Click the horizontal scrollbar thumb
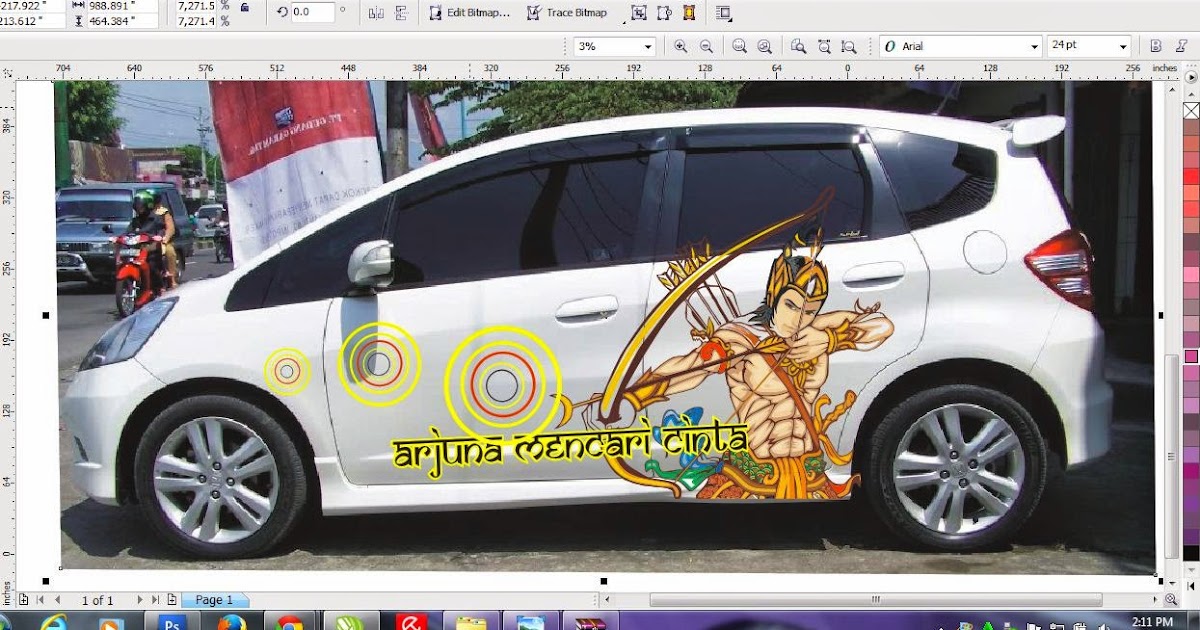1200x630 pixels. (875, 600)
